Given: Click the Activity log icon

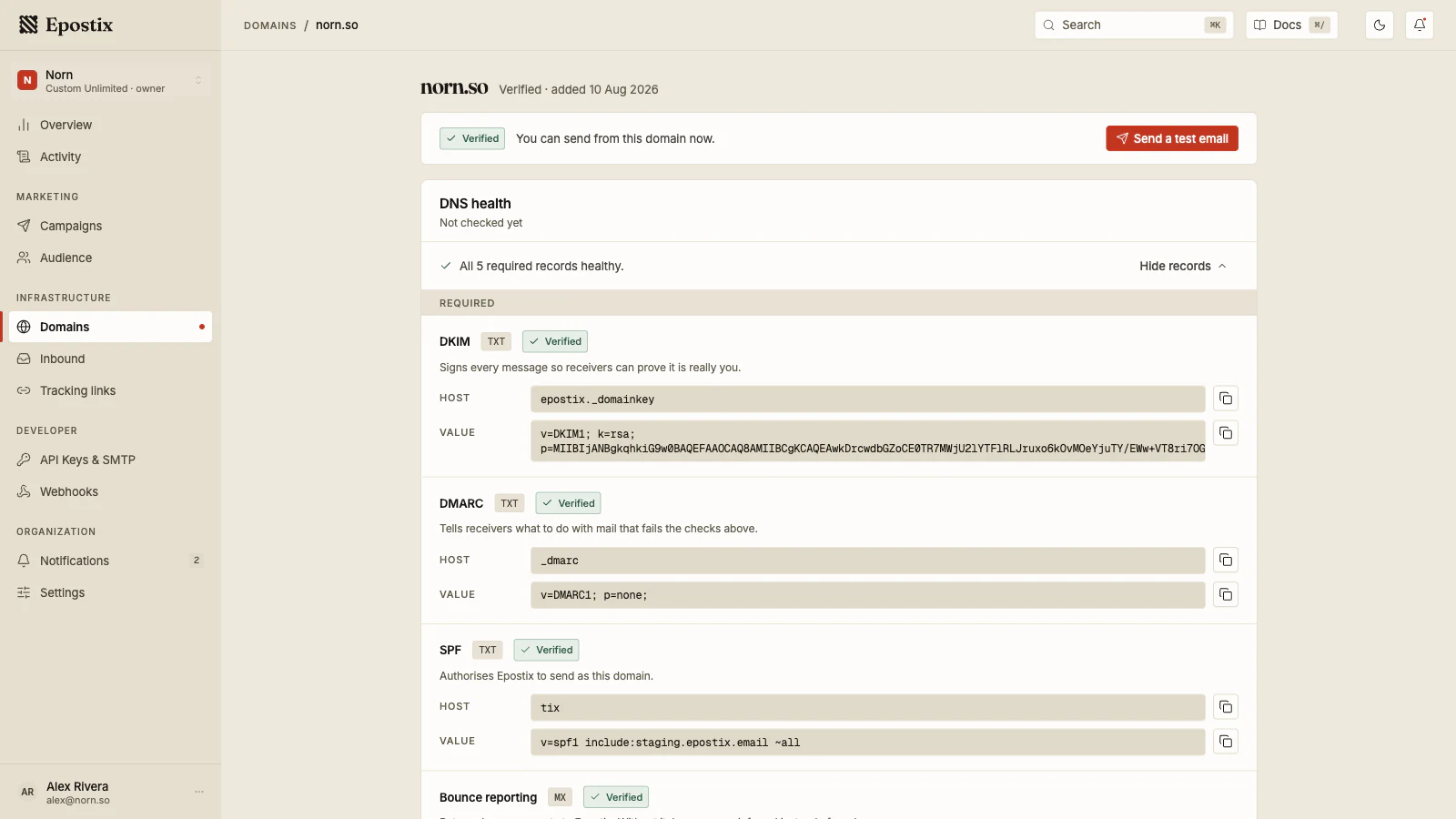Looking at the screenshot, I should click(24, 157).
